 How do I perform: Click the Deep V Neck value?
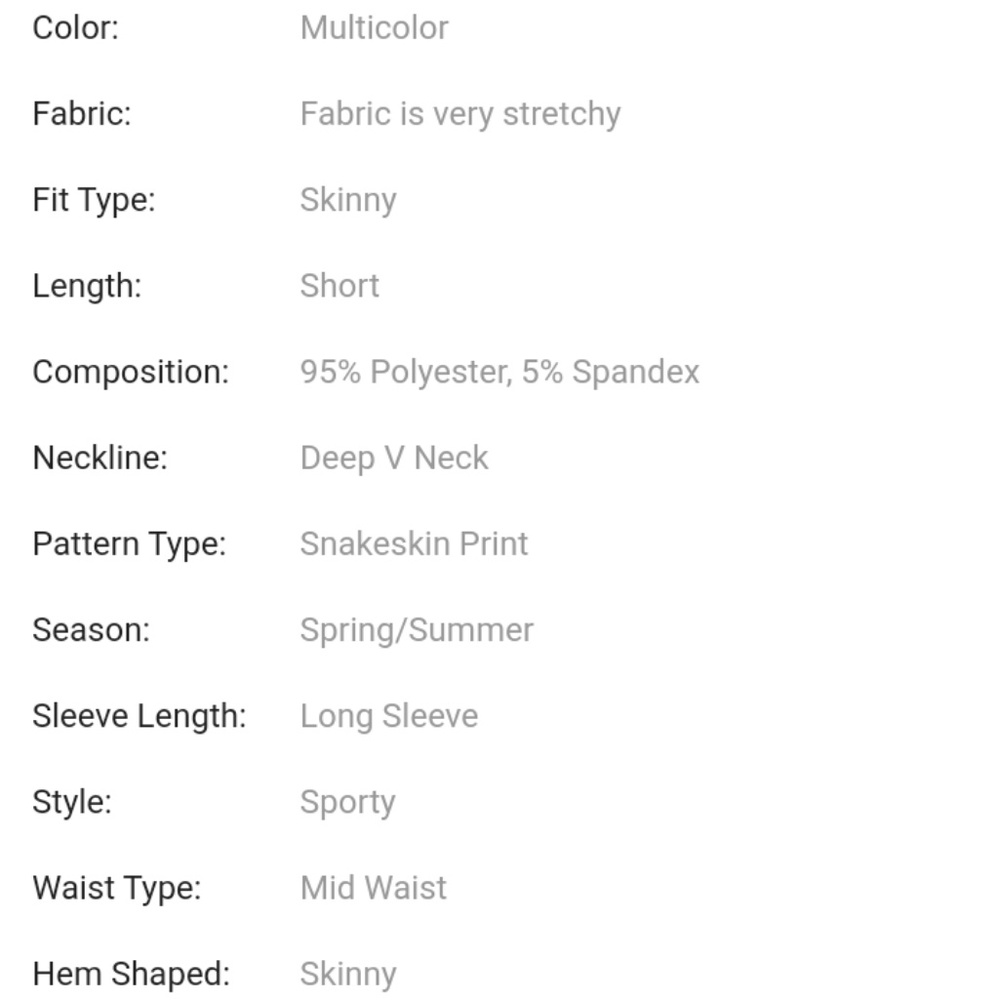pyautogui.click(x=394, y=459)
